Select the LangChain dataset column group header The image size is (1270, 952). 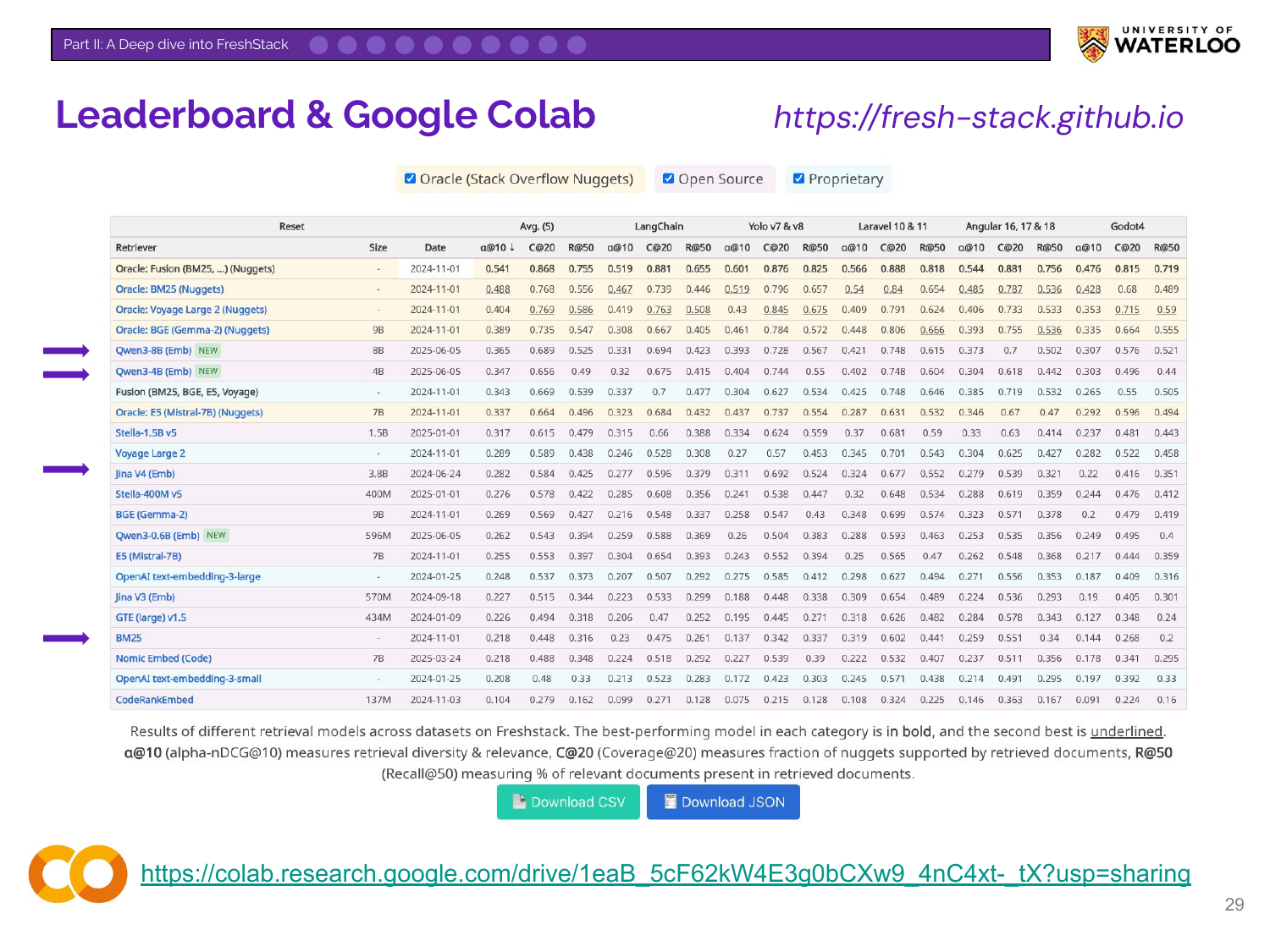click(x=659, y=227)
